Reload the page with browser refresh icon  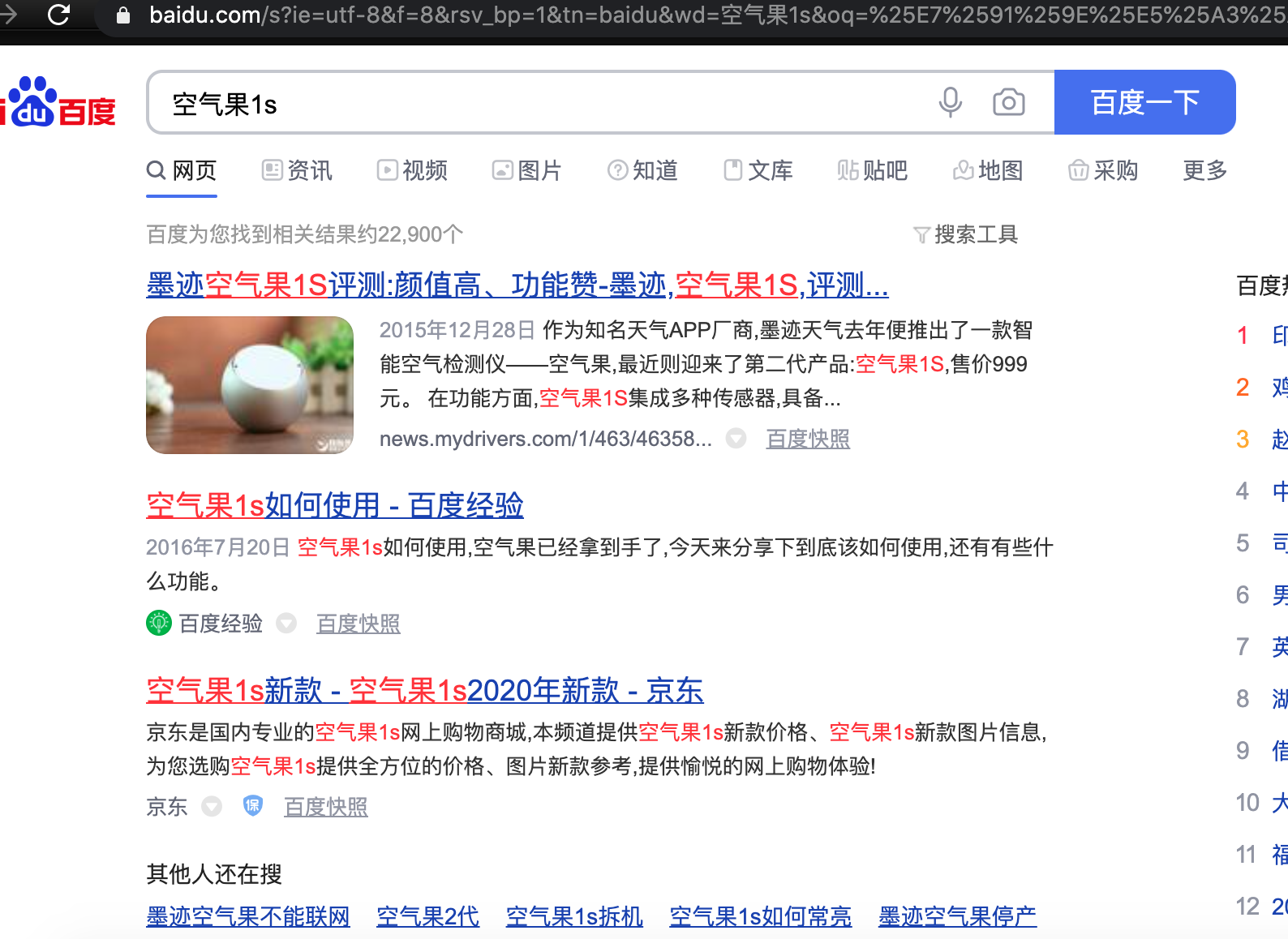(58, 14)
